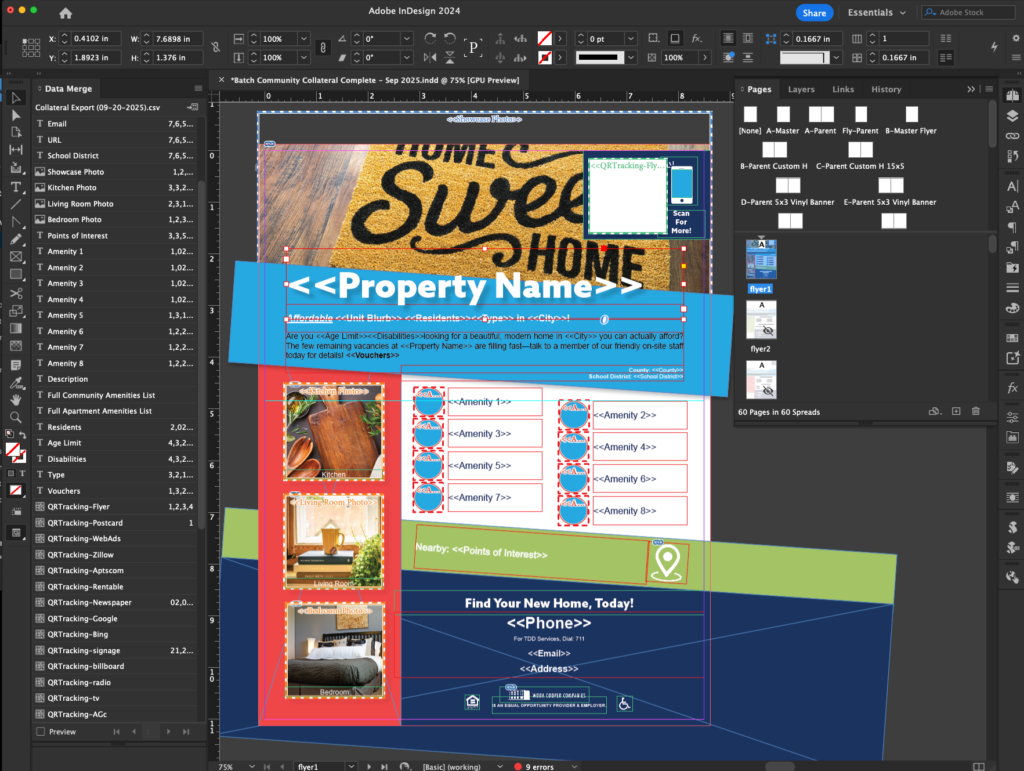Viewport: 1024px width, 771px height.
Task: Switch to the Layers tab
Action: point(801,89)
